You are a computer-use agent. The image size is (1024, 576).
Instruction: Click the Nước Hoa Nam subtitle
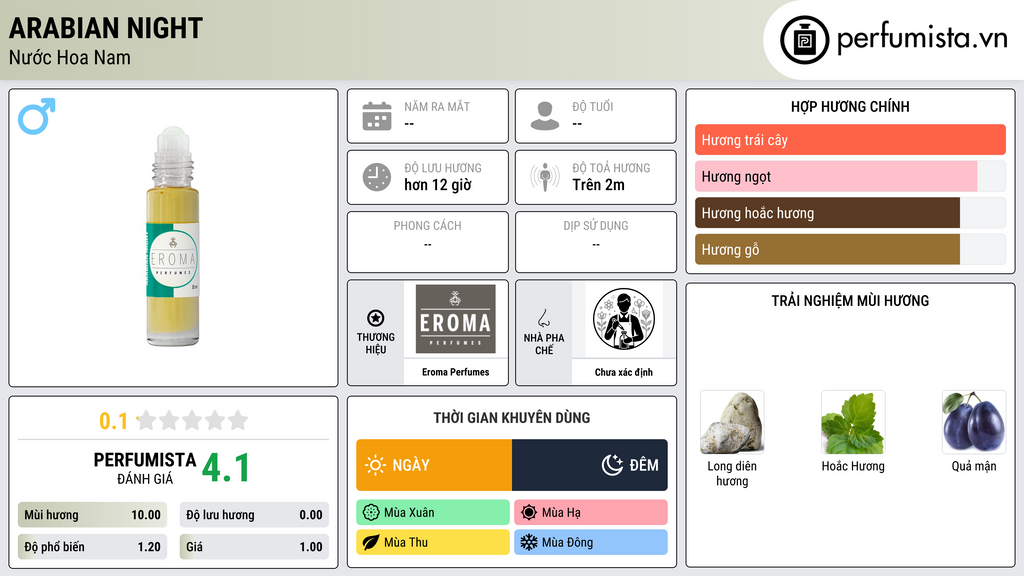70,57
